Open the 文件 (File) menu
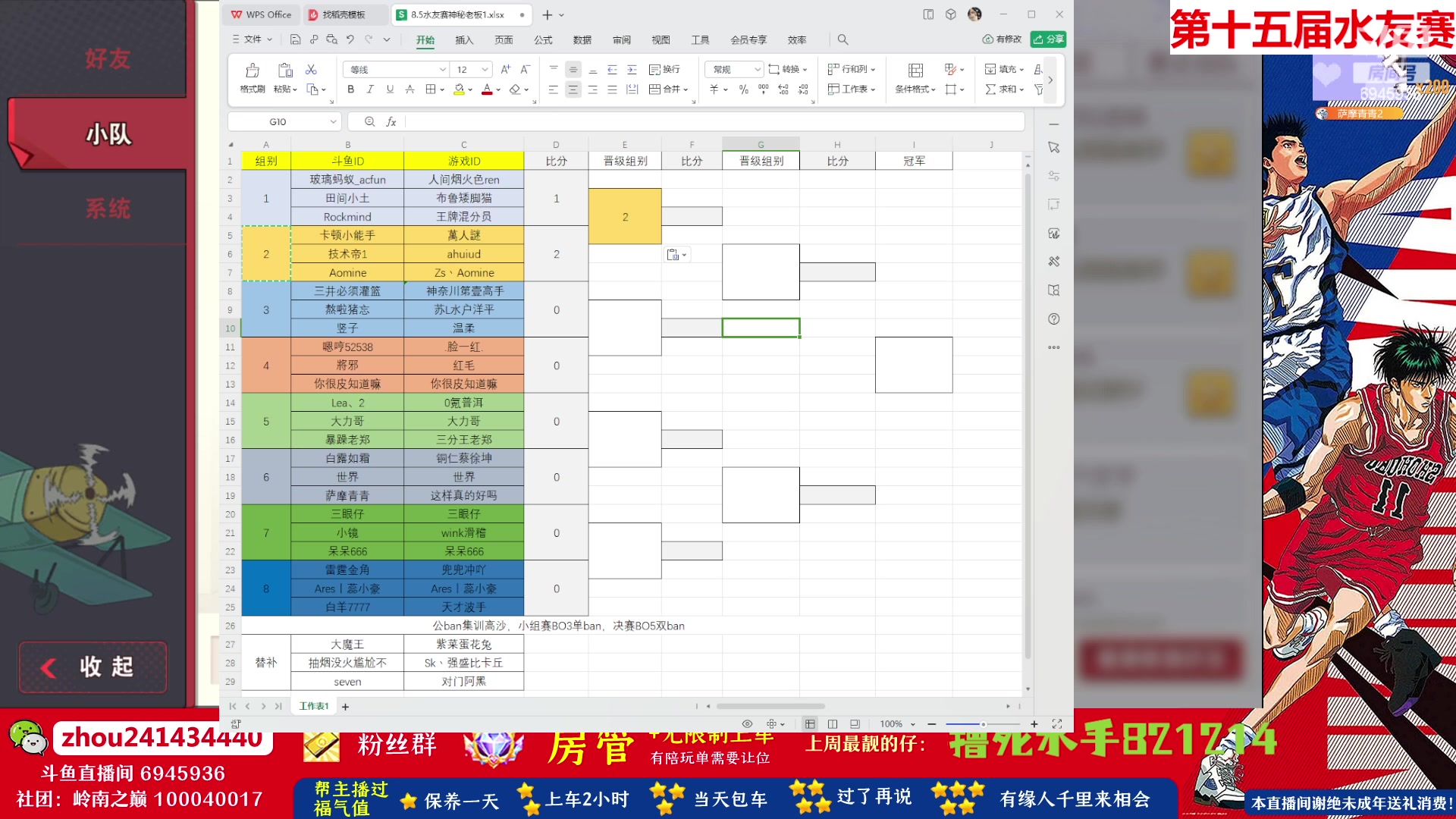Image resolution: width=1456 pixels, height=819 pixels. pyautogui.click(x=252, y=39)
